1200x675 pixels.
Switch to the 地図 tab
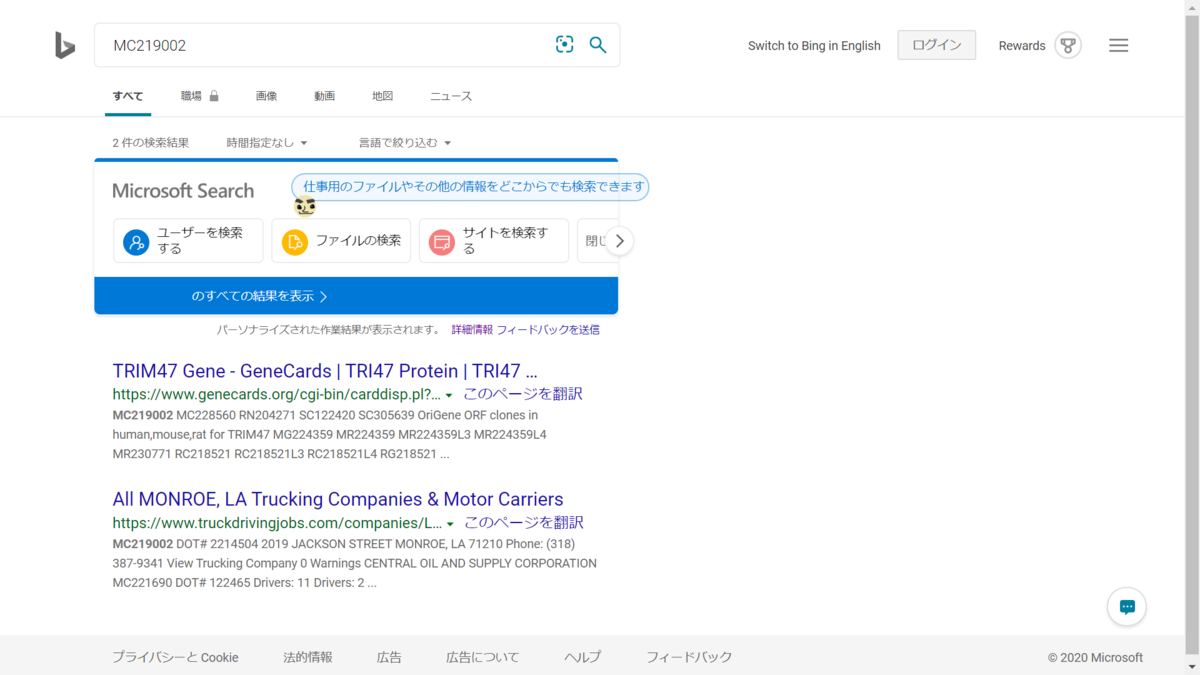[x=382, y=96]
